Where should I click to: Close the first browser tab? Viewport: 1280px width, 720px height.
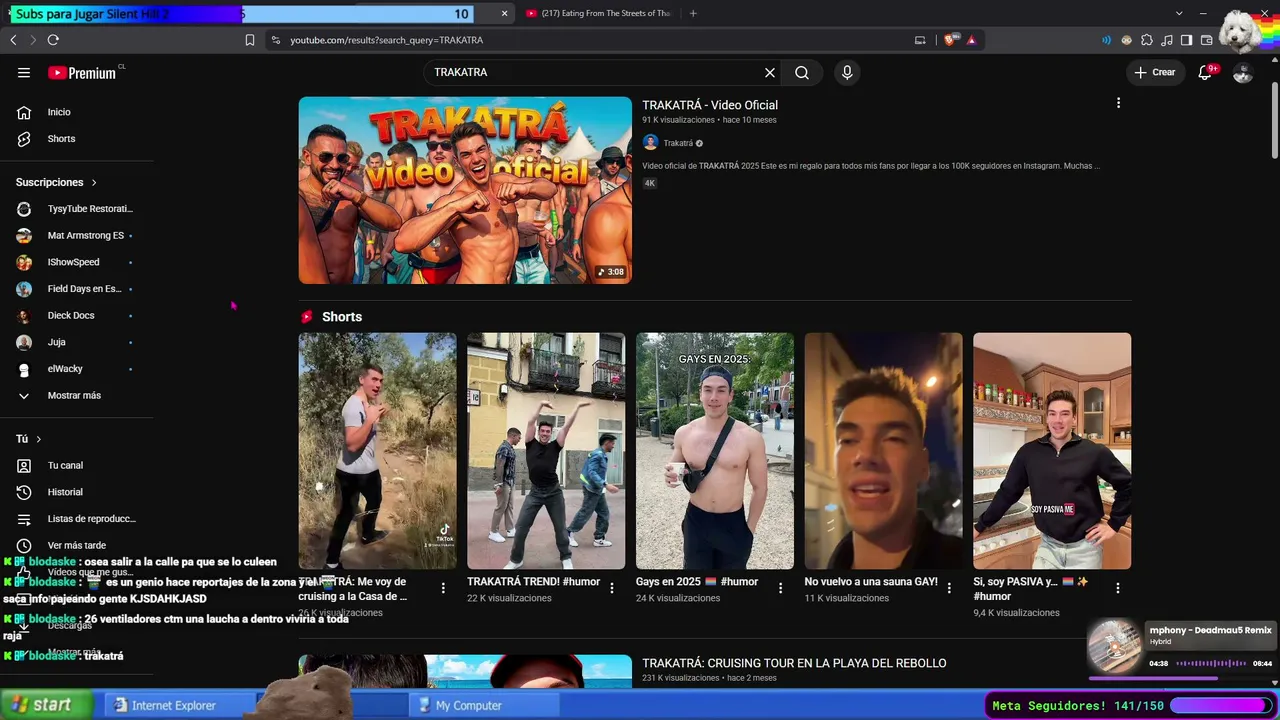point(504,14)
